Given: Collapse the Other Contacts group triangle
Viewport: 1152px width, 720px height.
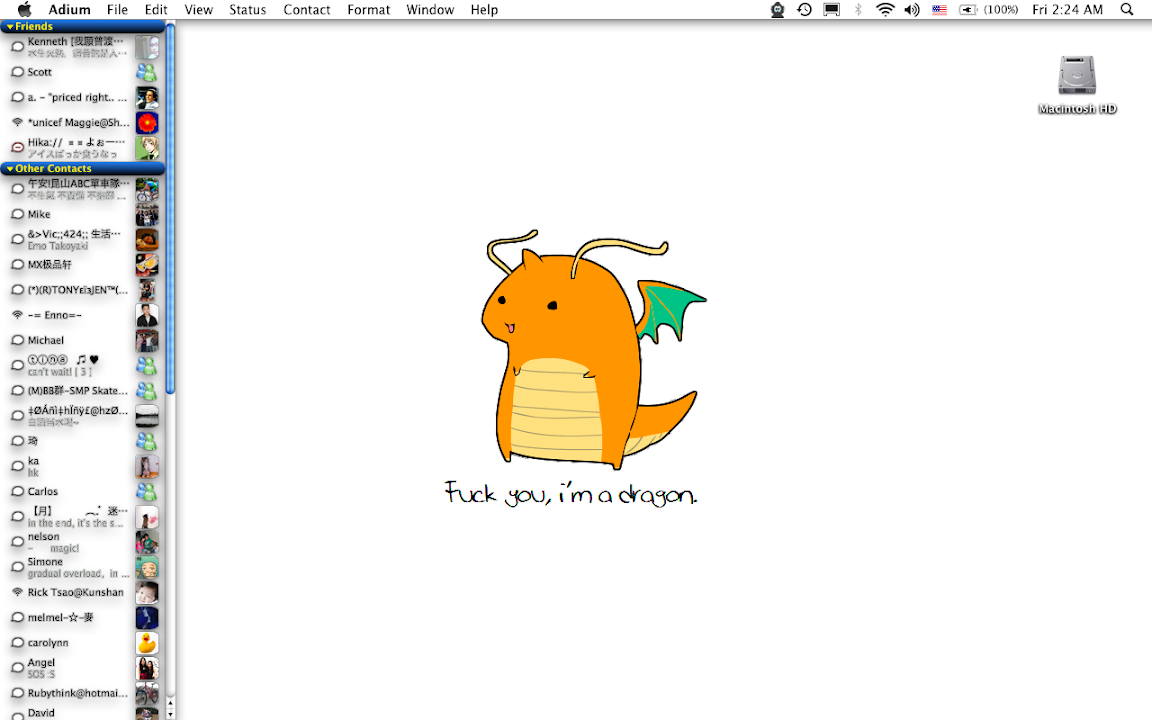Looking at the screenshot, I should [x=10, y=169].
